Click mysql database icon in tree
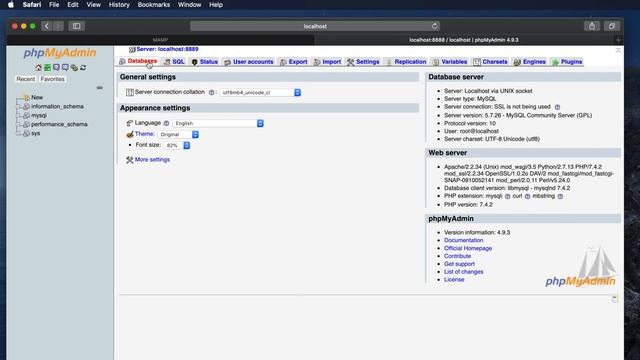 [x=26, y=116]
